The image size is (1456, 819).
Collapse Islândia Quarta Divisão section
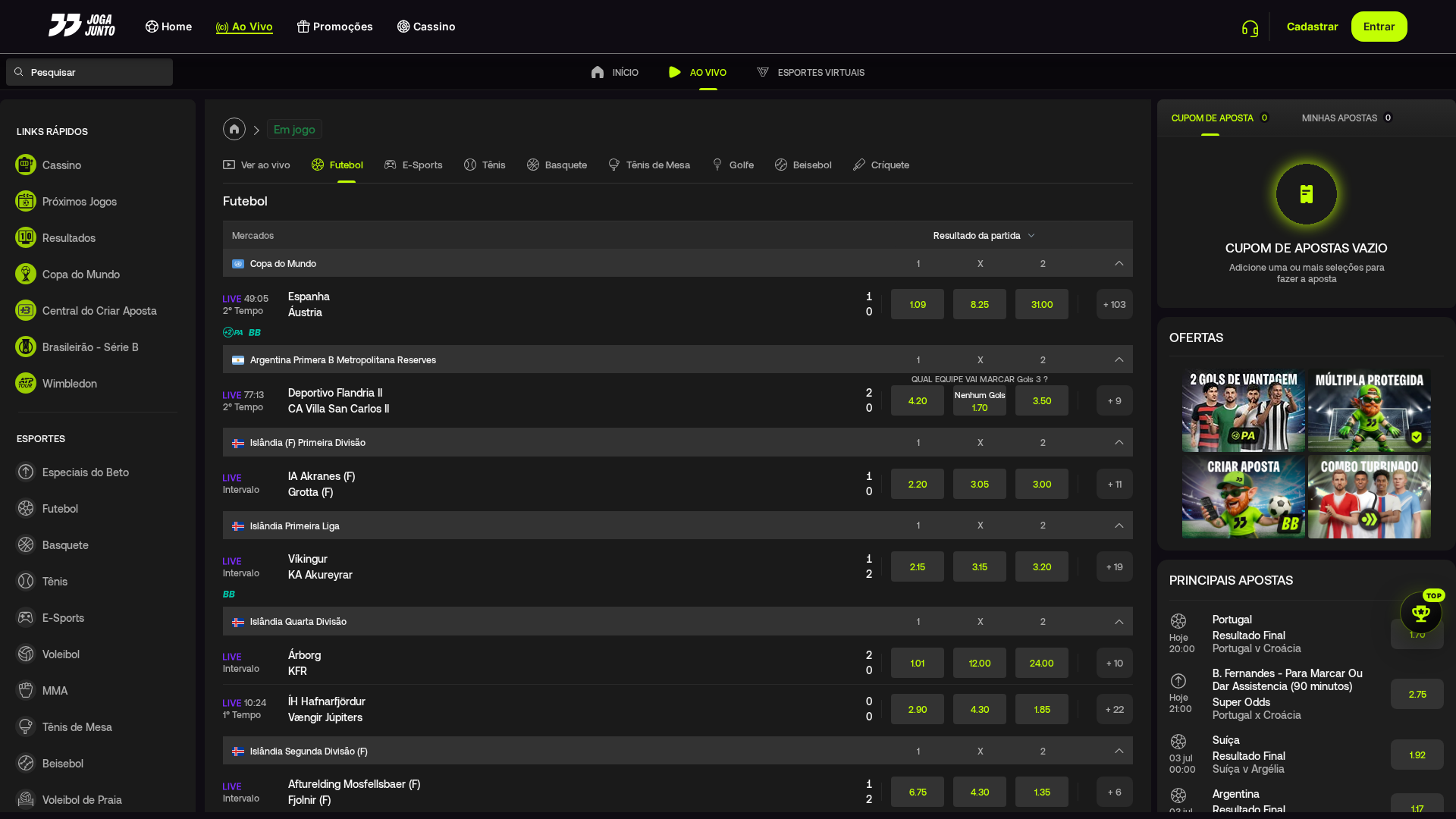click(1119, 621)
